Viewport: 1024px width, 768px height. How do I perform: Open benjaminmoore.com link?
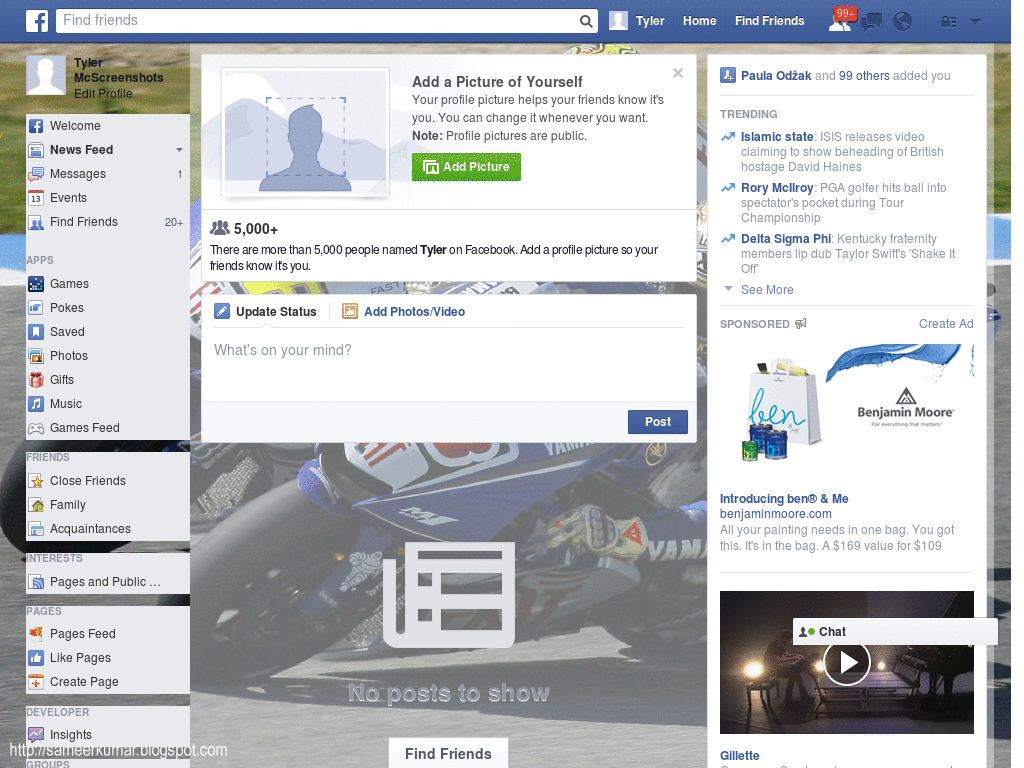(x=775, y=514)
